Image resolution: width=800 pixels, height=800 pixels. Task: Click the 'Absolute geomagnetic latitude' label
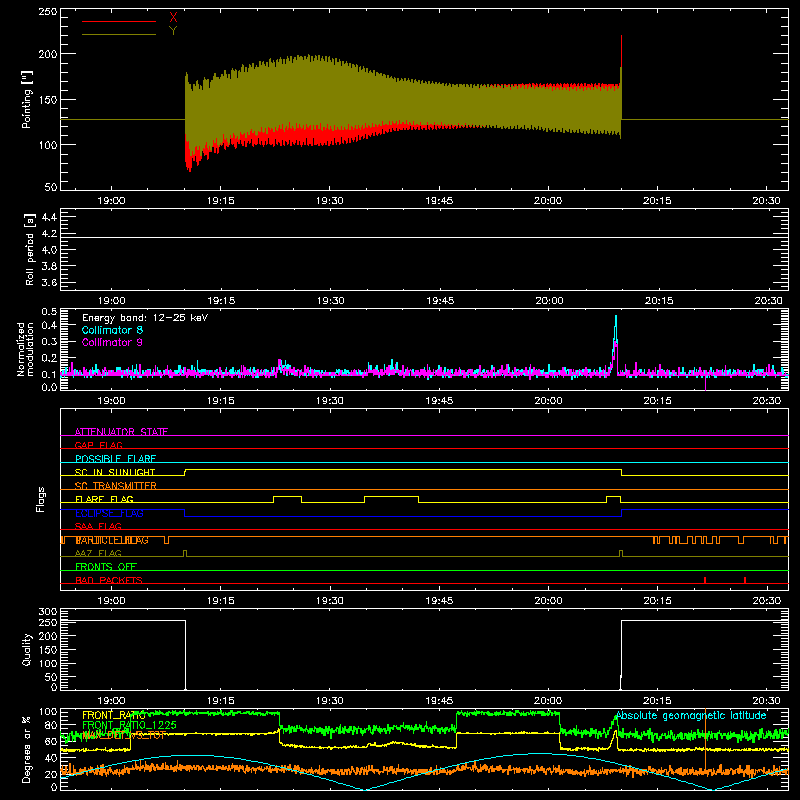point(691,715)
